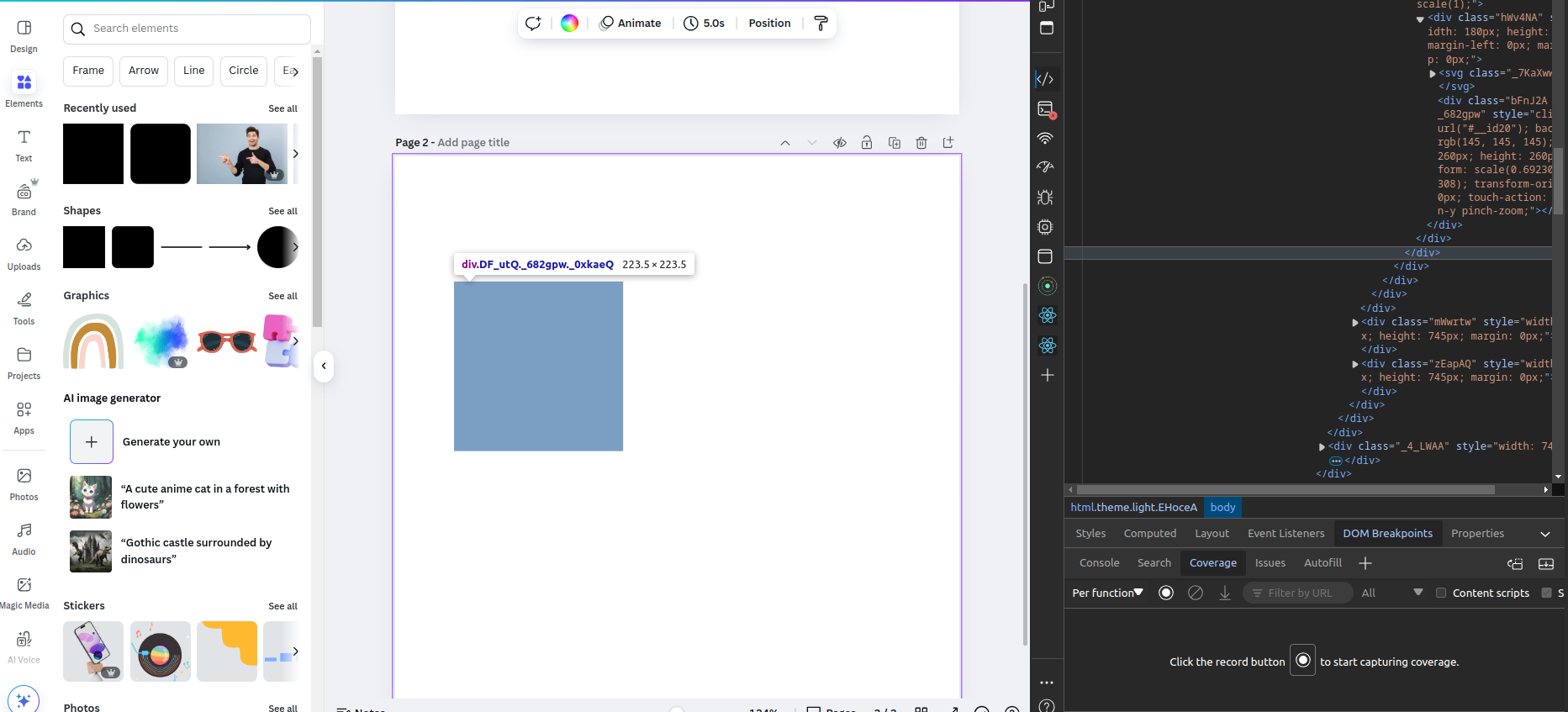Open the Design sidebar panel
Image resolution: width=1568 pixels, height=712 pixels.
(x=24, y=36)
